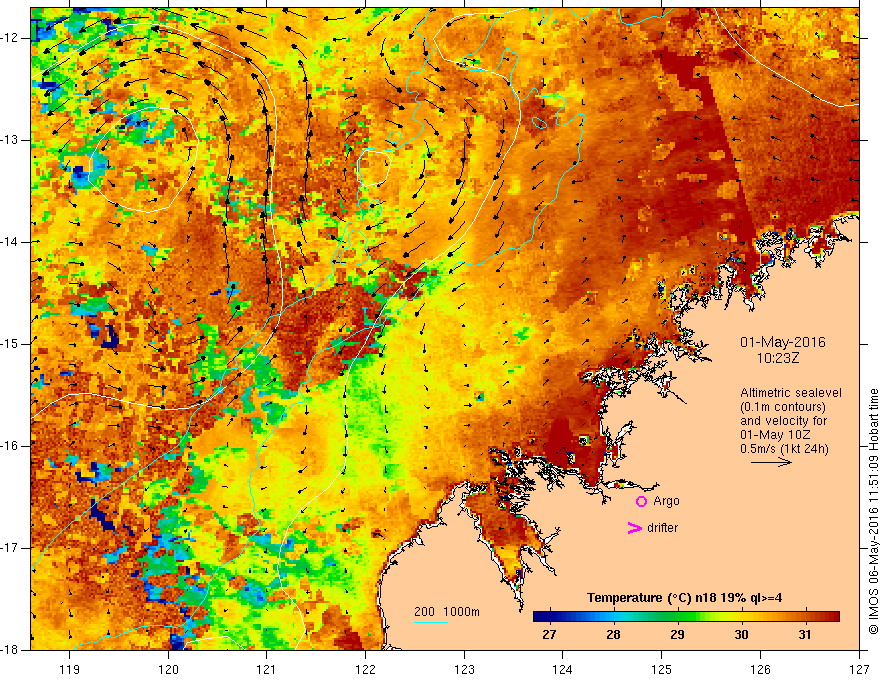
Task: Click the Temperature (°C) n18 colorbar title
Action: click(x=684, y=598)
